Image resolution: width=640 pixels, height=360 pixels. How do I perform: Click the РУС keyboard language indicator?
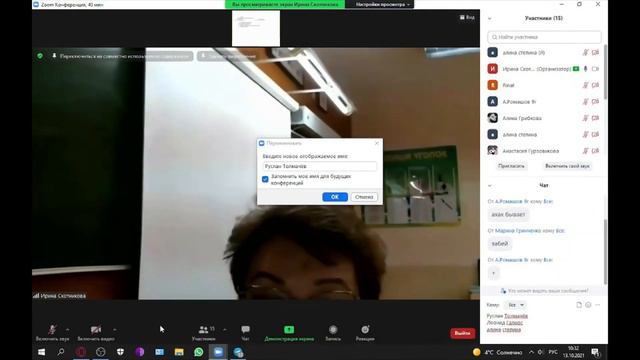[553, 352]
